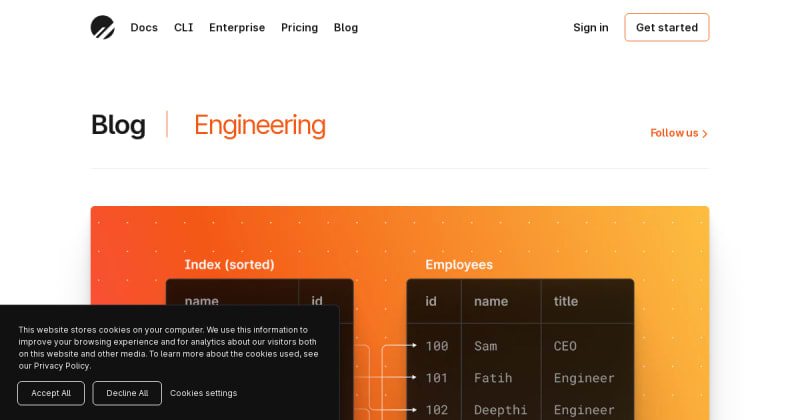Accept all cookies in the banner

51,393
